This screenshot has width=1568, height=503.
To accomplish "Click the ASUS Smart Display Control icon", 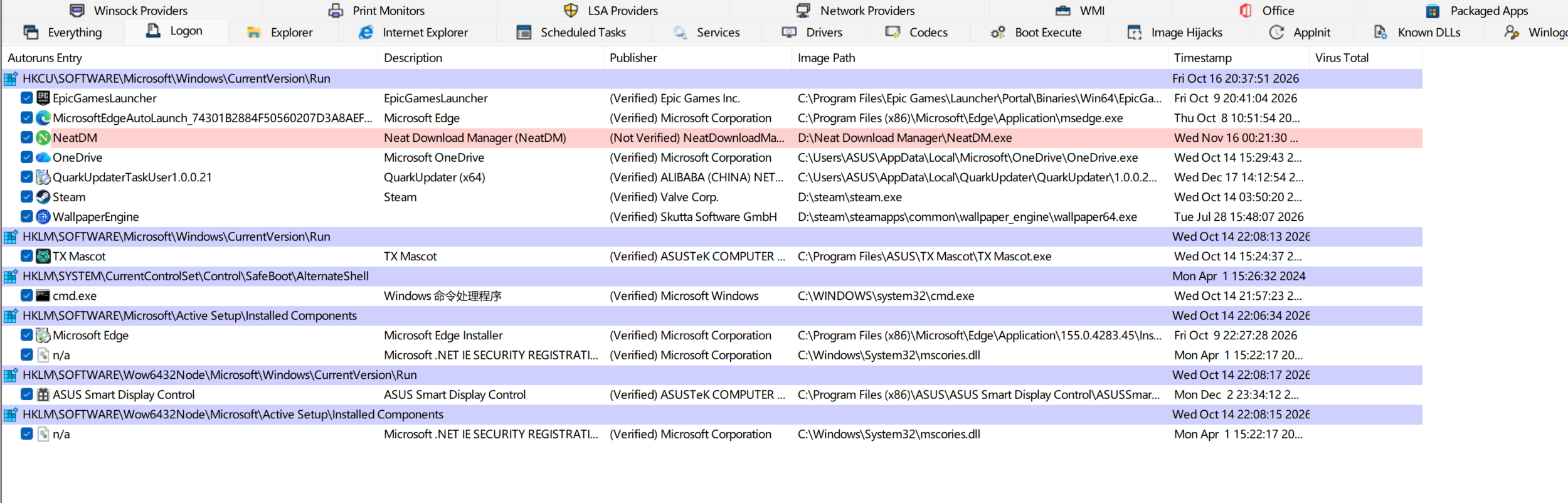I will [43, 394].
